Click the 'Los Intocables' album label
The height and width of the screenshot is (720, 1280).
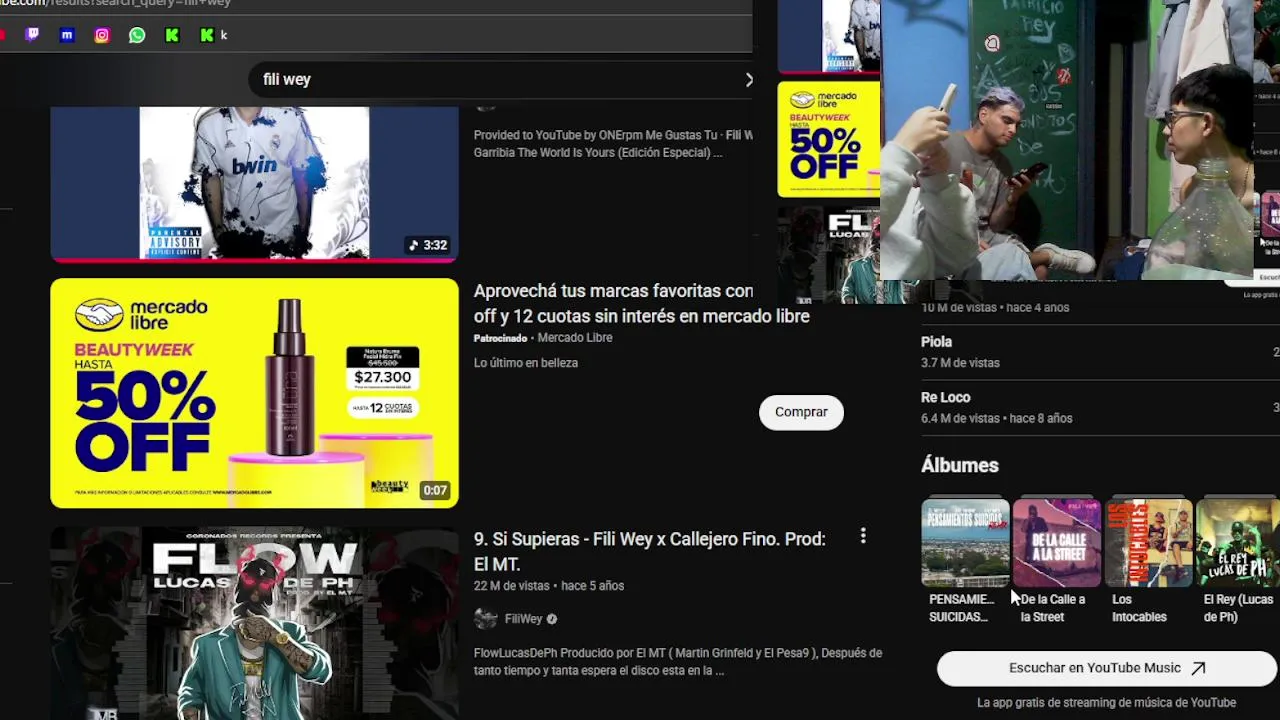click(x=1139, y=608)
